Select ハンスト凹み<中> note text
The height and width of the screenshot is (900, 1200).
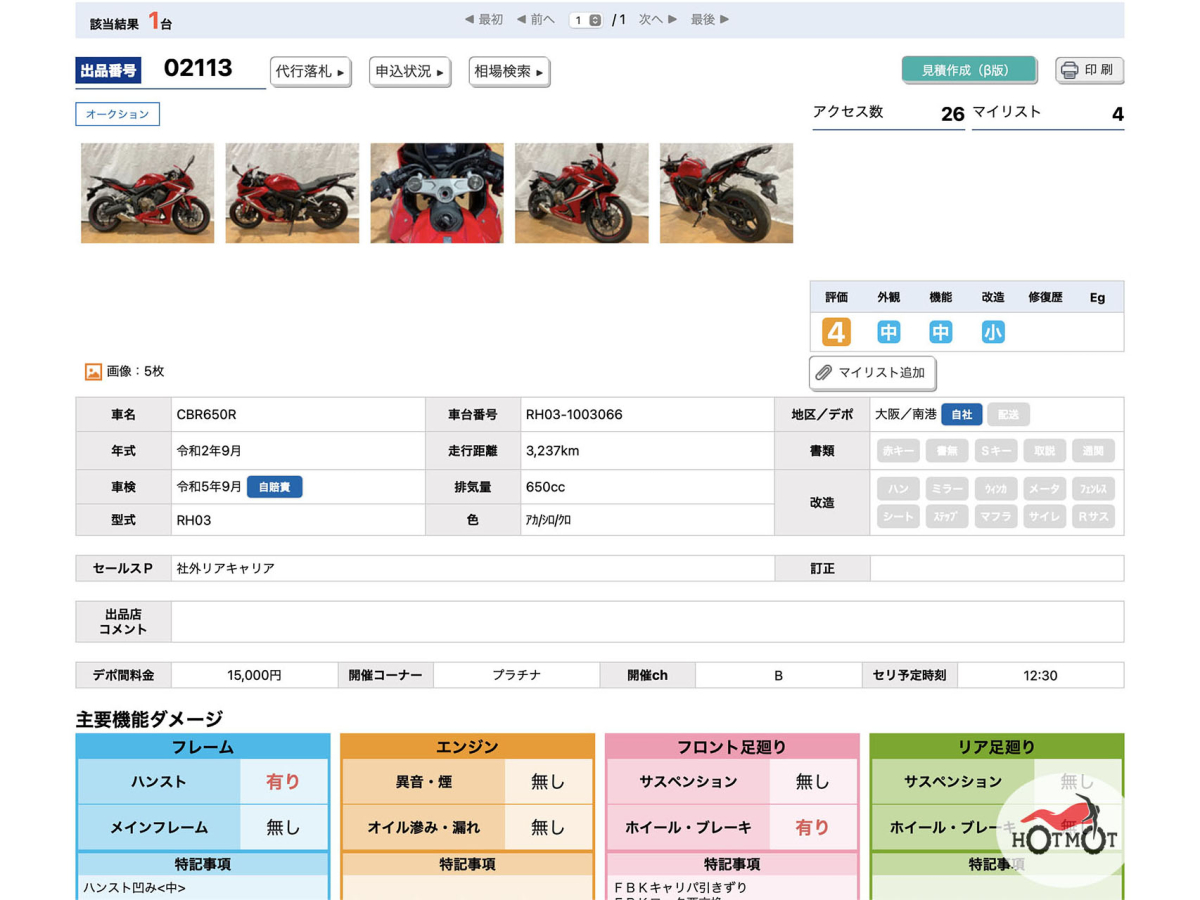point(134,888)
